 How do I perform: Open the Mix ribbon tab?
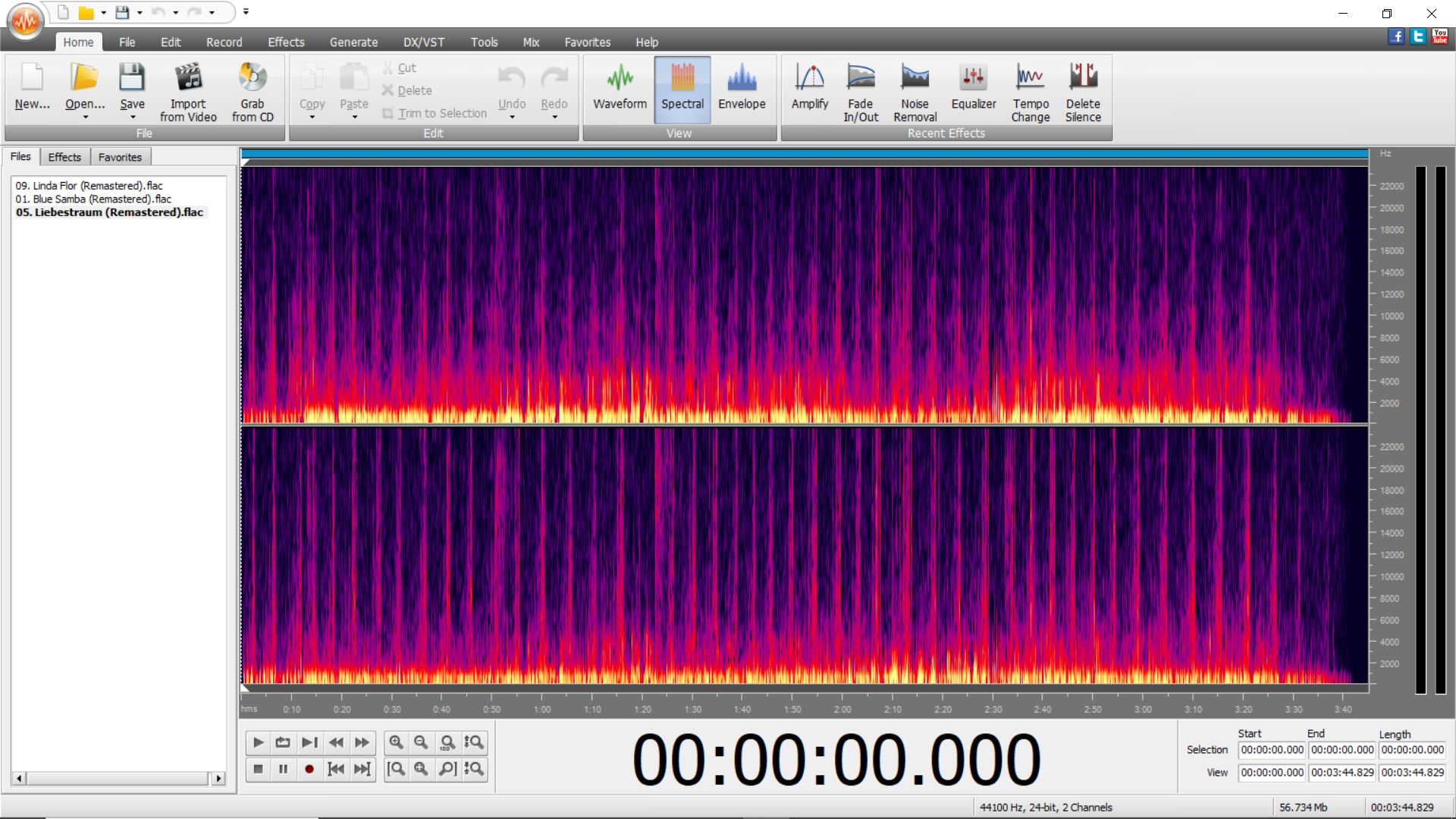pyautogui.click(x=531, y=42)
